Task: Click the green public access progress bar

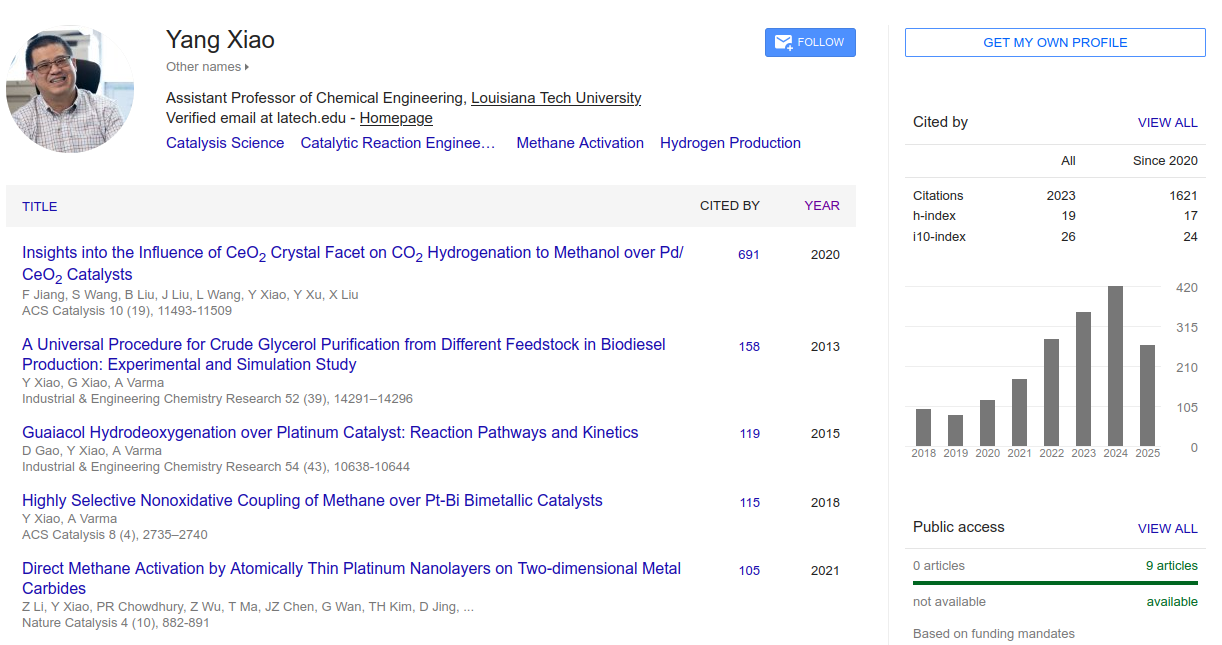Action: click(1055, 583)
